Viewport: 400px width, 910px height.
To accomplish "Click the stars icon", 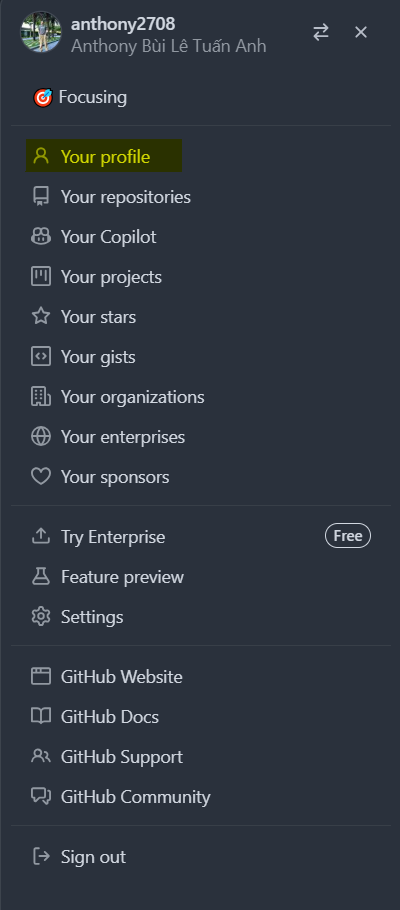I will (41, 317).
